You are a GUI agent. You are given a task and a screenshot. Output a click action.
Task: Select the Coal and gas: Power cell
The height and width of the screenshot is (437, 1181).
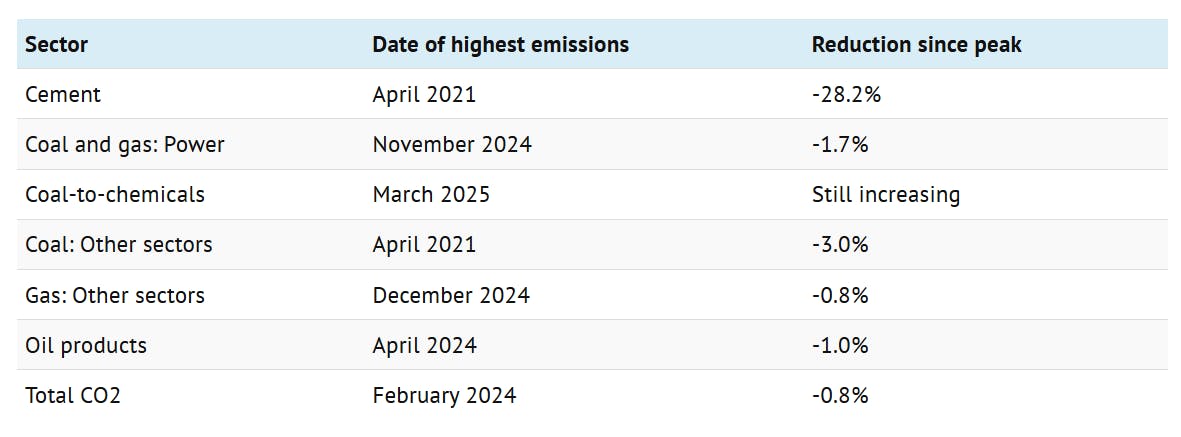click(x=124, y=145)
